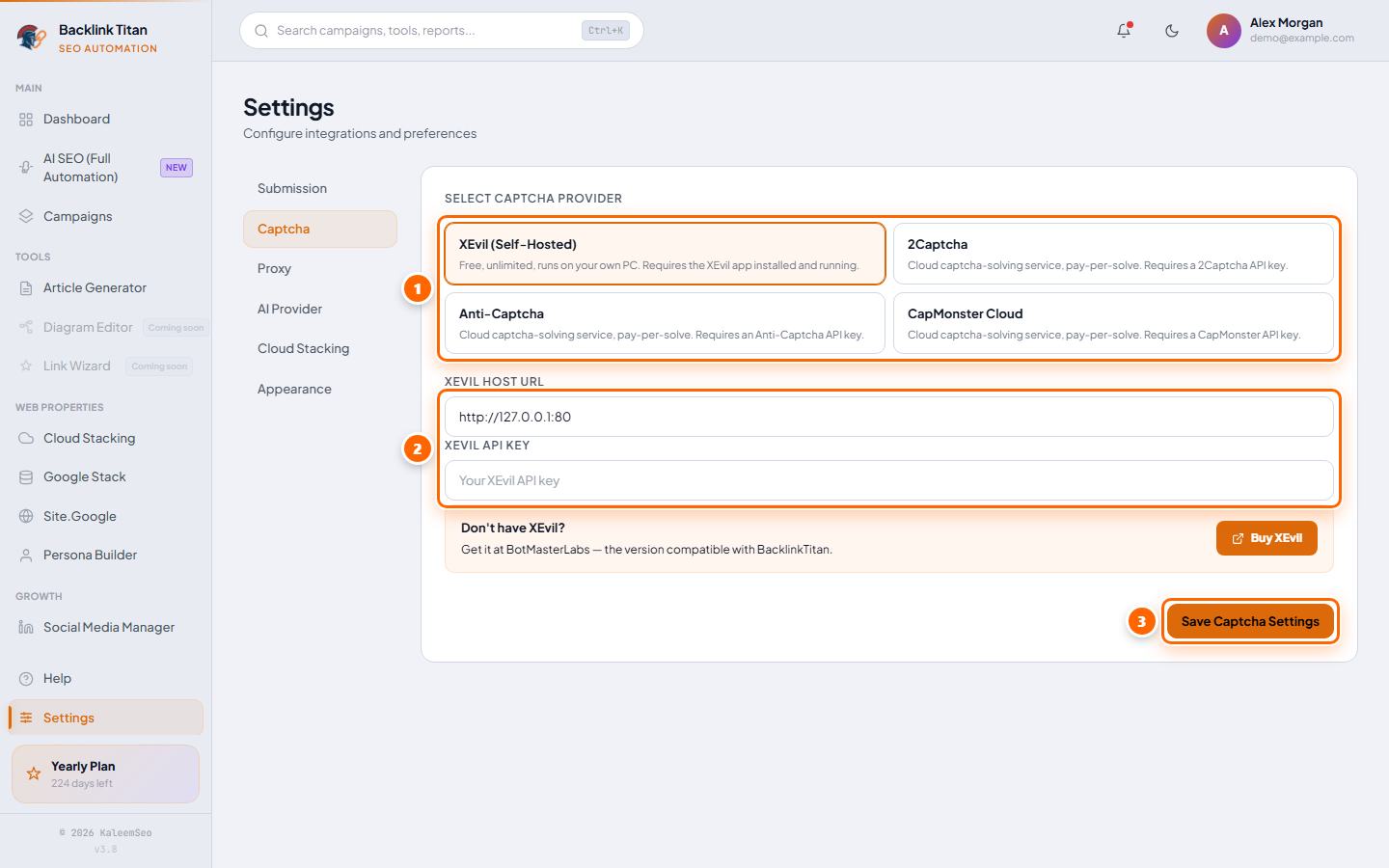
Task: Open Campaigns from the sidebar
Action: pos(106,217)
